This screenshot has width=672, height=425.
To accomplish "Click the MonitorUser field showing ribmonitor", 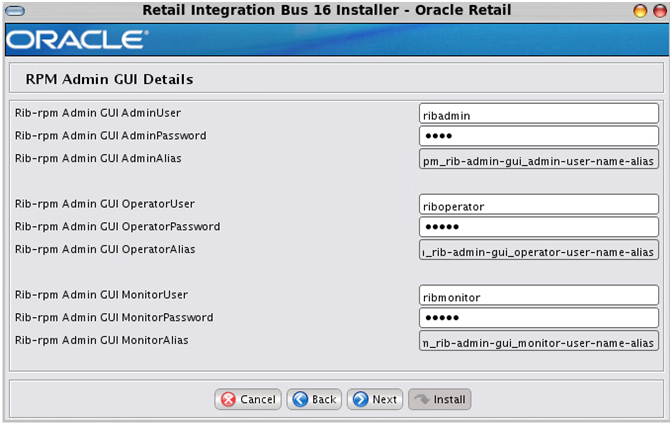I will [x=539, y=296].
